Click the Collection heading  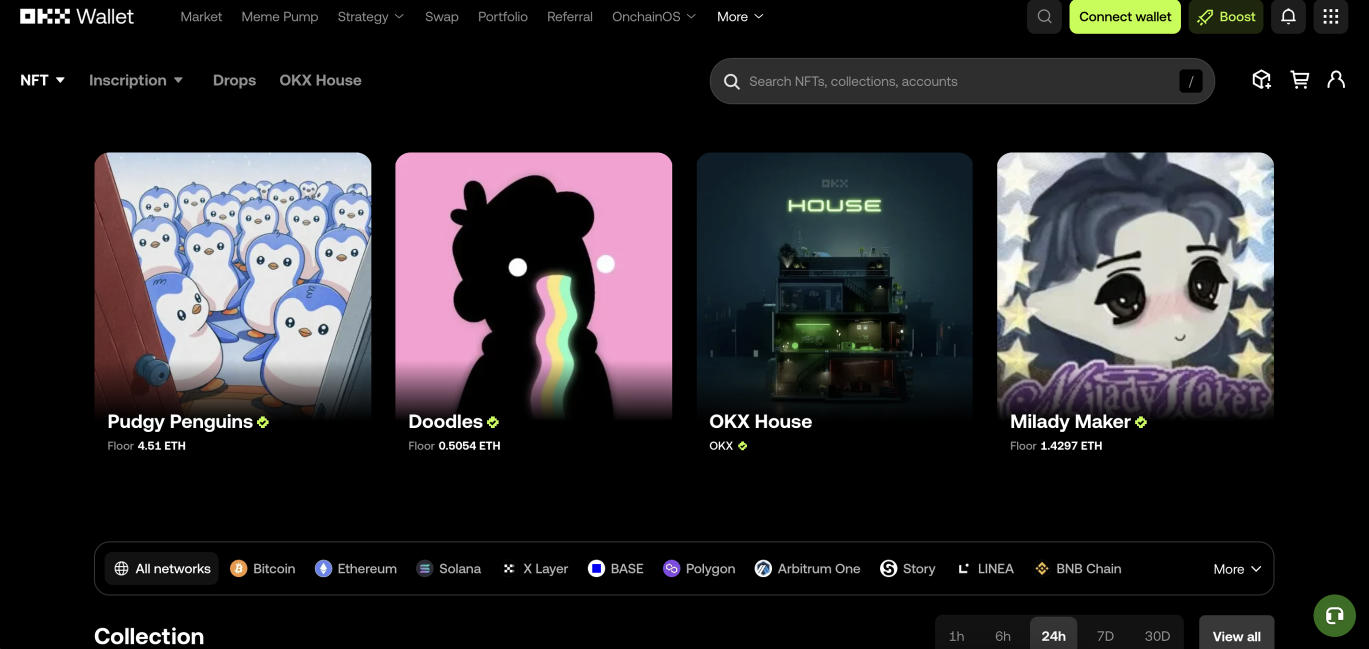tap(149, 636)
